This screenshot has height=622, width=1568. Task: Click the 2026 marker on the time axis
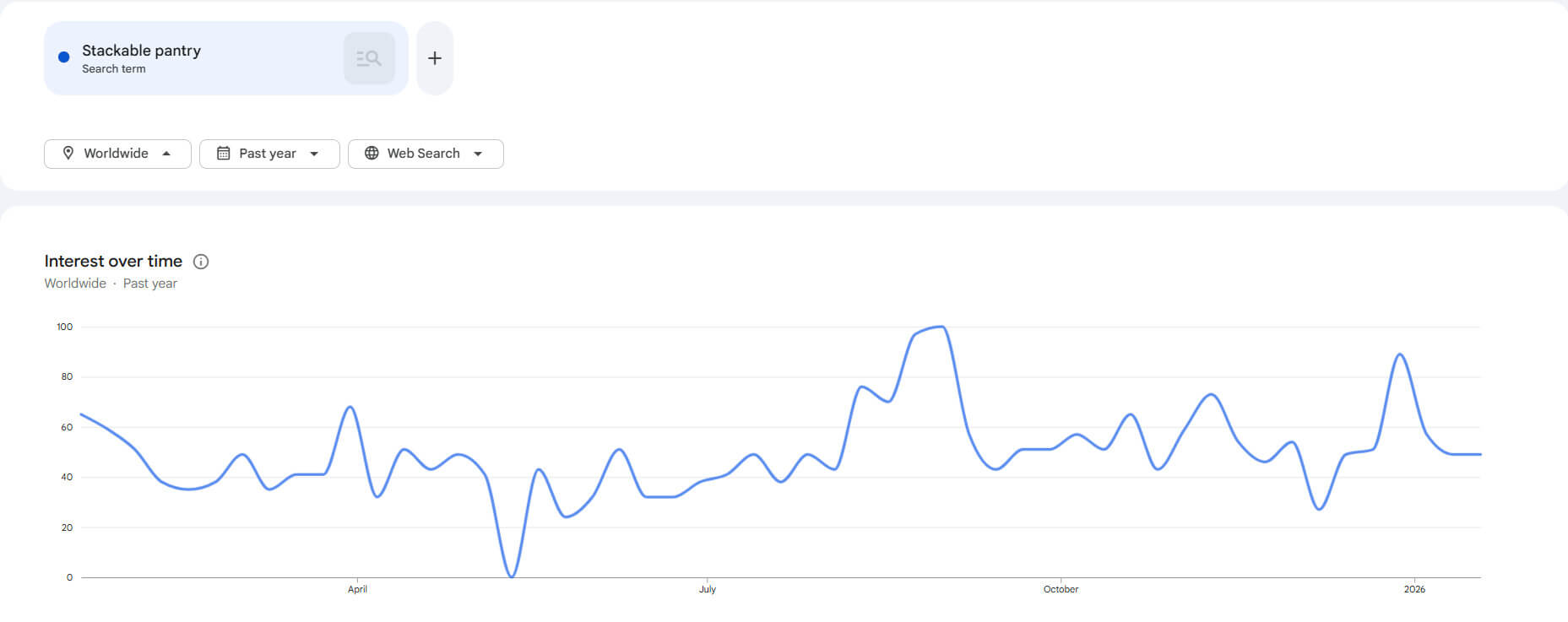pyautogui.click(x=1414, y=589)
